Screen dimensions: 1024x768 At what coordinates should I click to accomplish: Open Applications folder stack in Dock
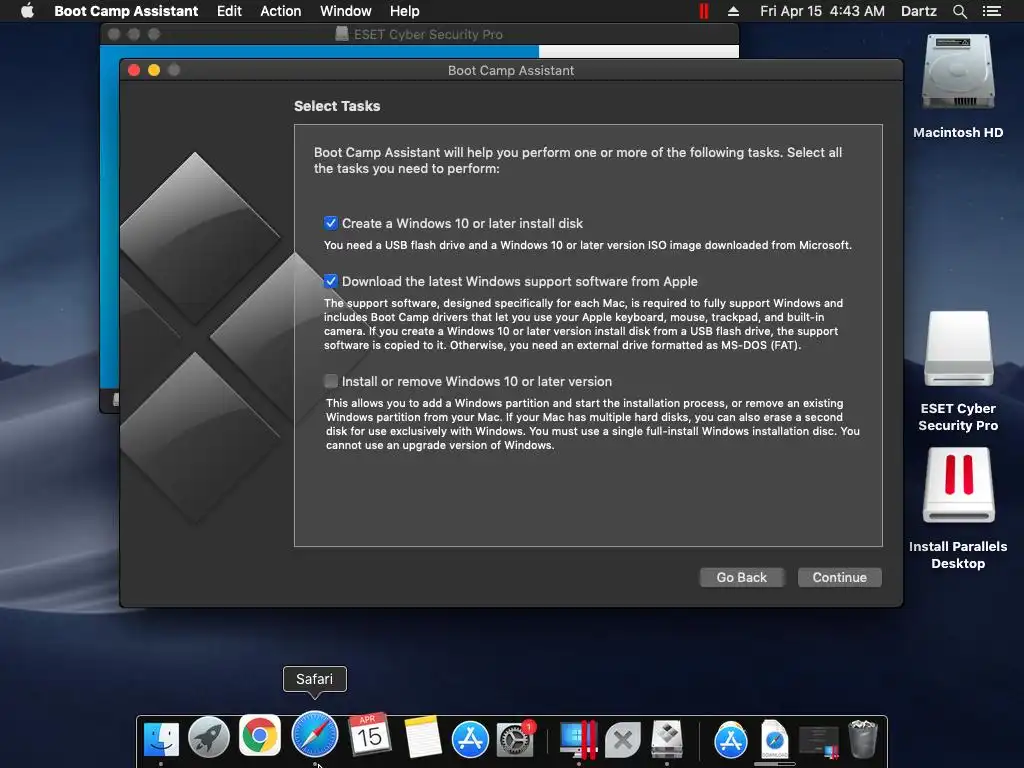pyautogui.click(x=730, y=740)
